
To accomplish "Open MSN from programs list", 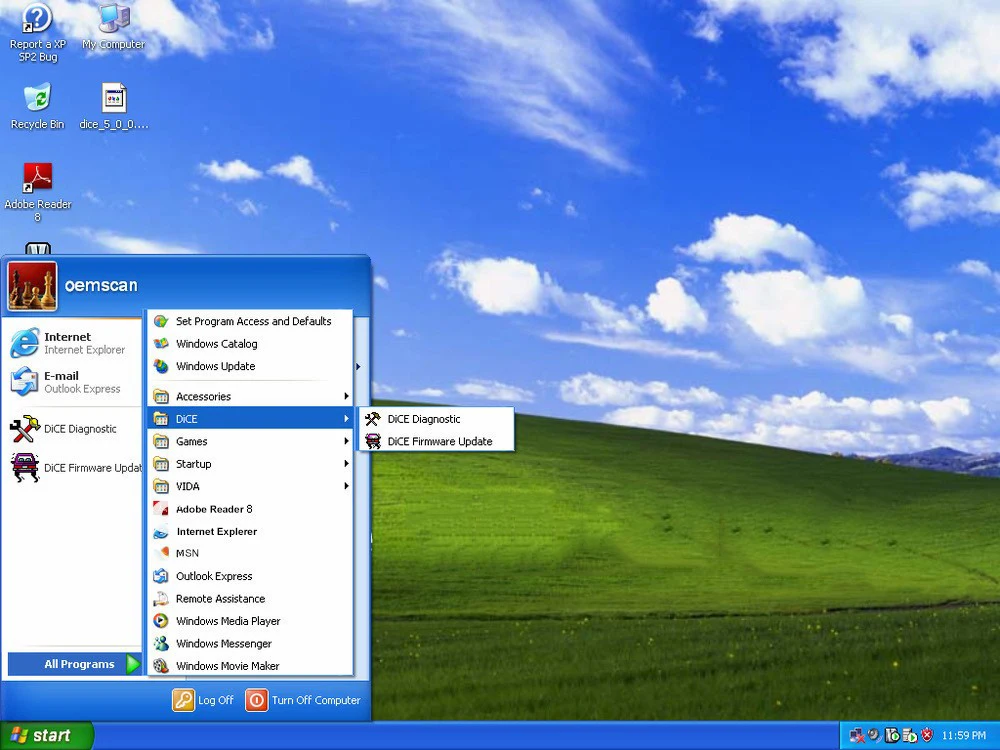I will coord(251,554).
